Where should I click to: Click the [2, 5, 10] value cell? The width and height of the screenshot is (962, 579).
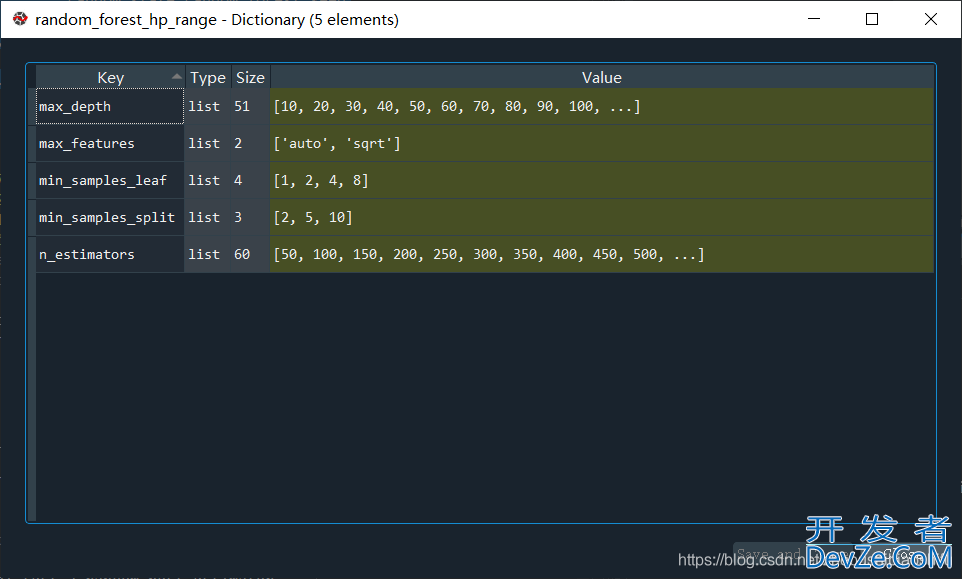coord(602,217)
